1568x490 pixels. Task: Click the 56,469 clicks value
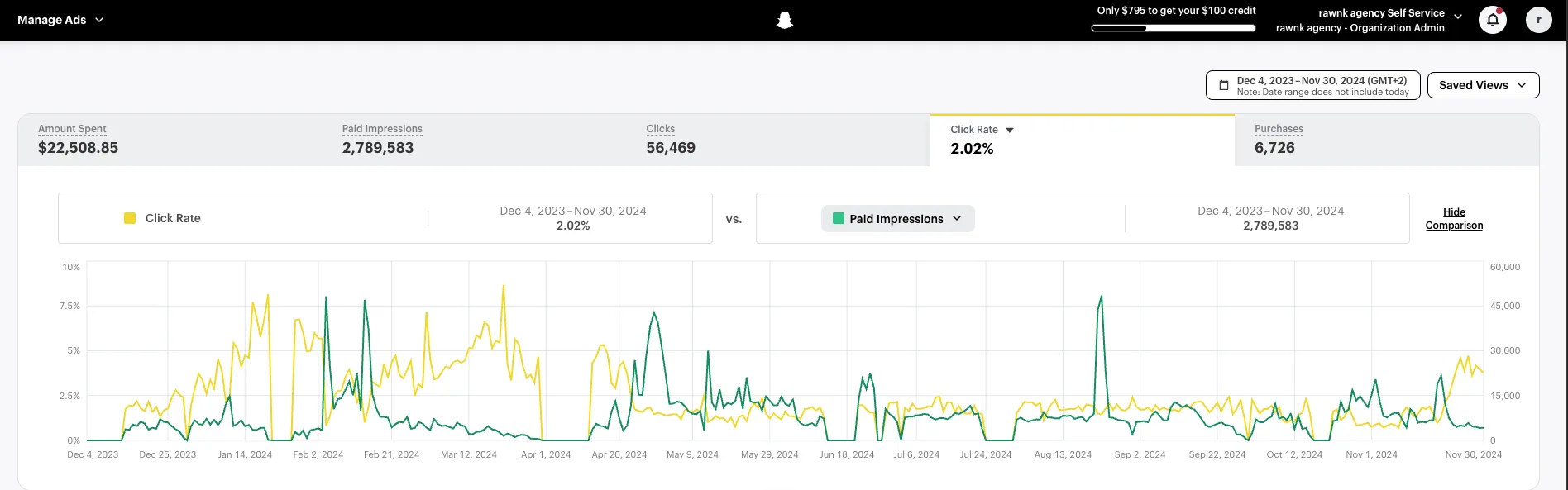(671, 148)
